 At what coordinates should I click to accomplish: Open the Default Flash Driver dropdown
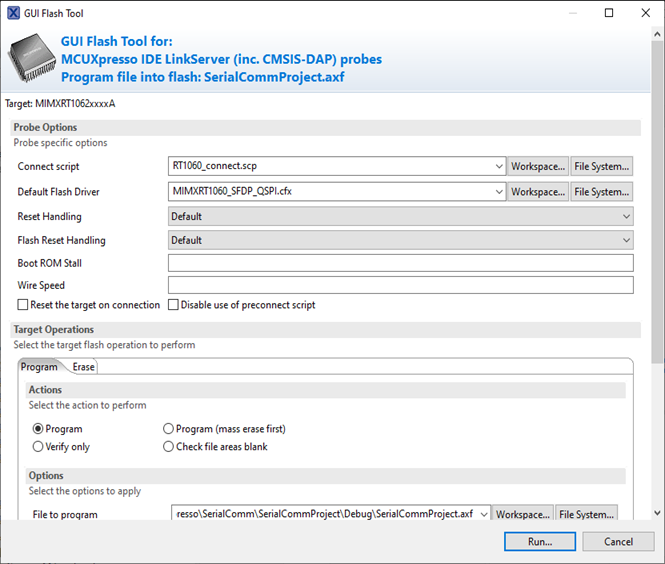click(x=499, y=192)
